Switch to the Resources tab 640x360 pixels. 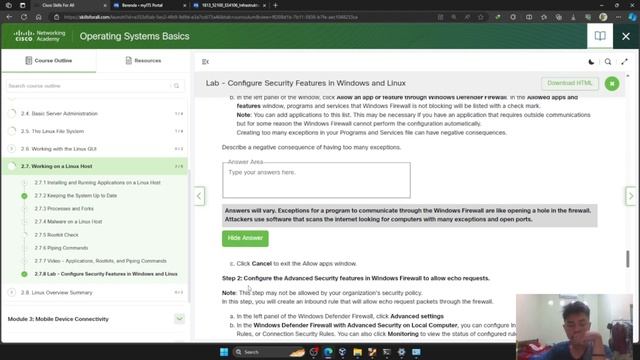pos(143,60)
